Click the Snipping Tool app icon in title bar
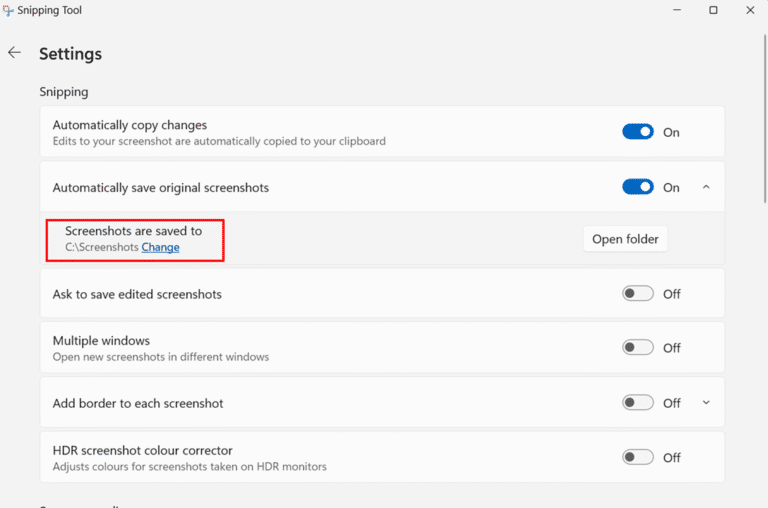The image size is (768, 508). coord(8,10)
